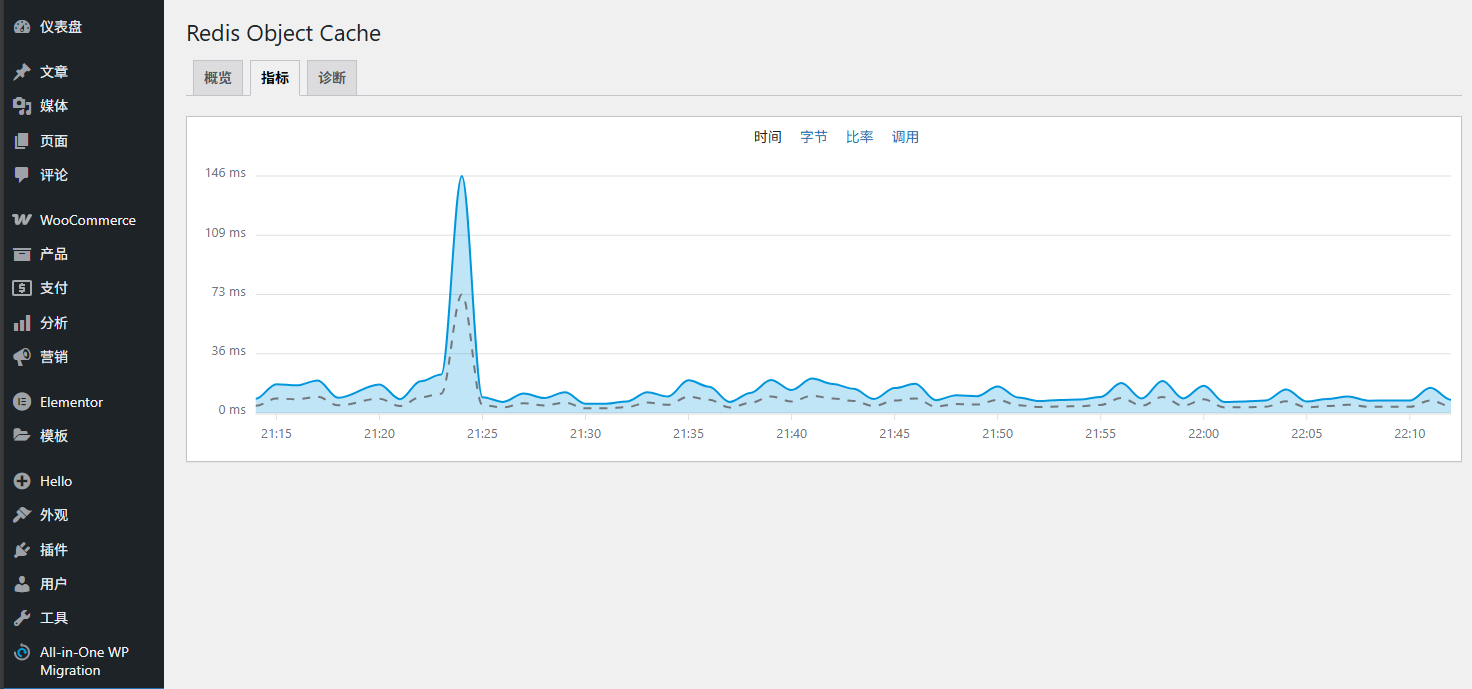Click the bar chart icon beside 分析
Screen dimensions: 1472x689
tap(22, 323)
